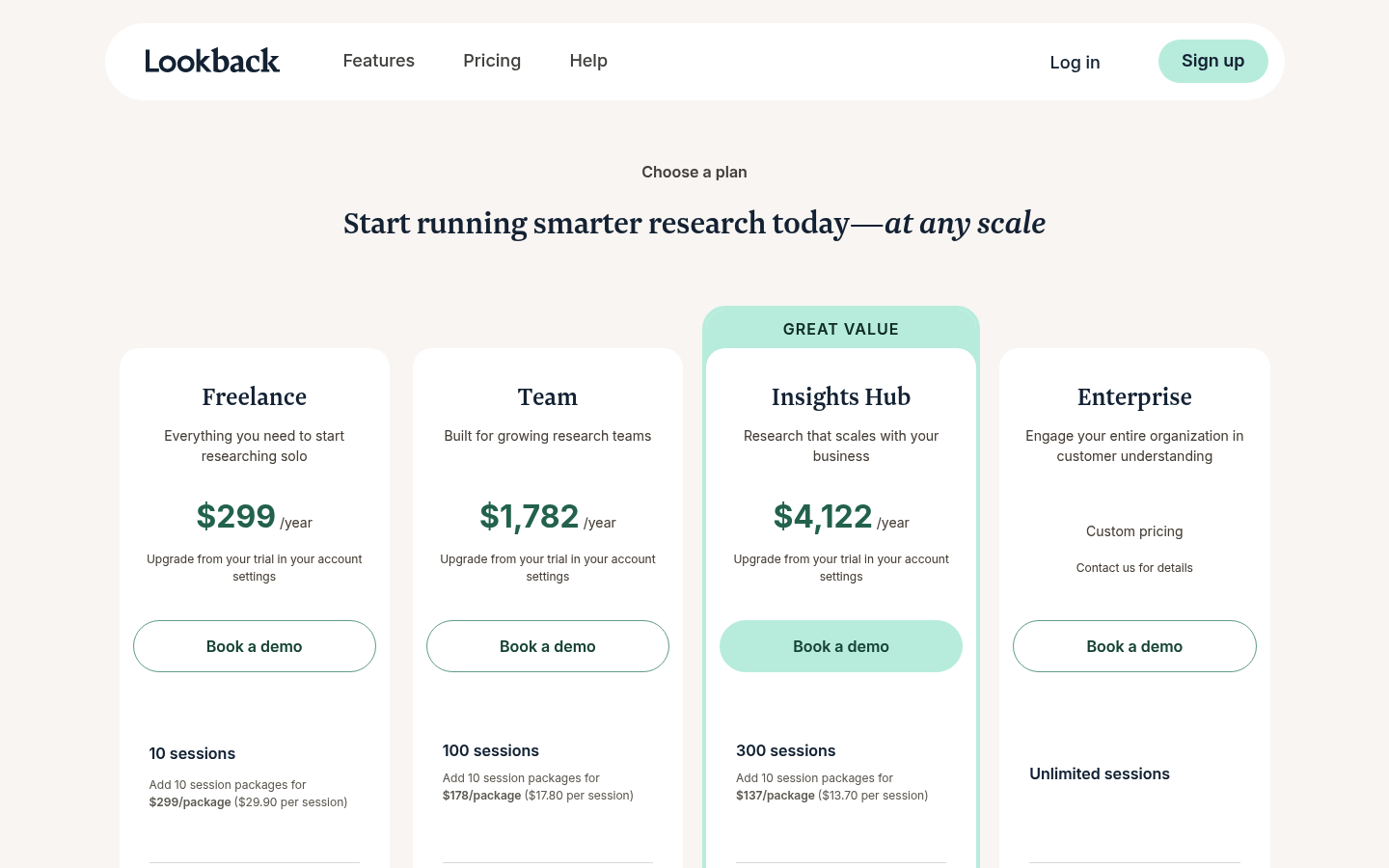The width and height of the screenshot is (1389, 868).
Task: Click 'Engage your entire organization' description
Action: pyautogui.click(x=1134, y=446)
